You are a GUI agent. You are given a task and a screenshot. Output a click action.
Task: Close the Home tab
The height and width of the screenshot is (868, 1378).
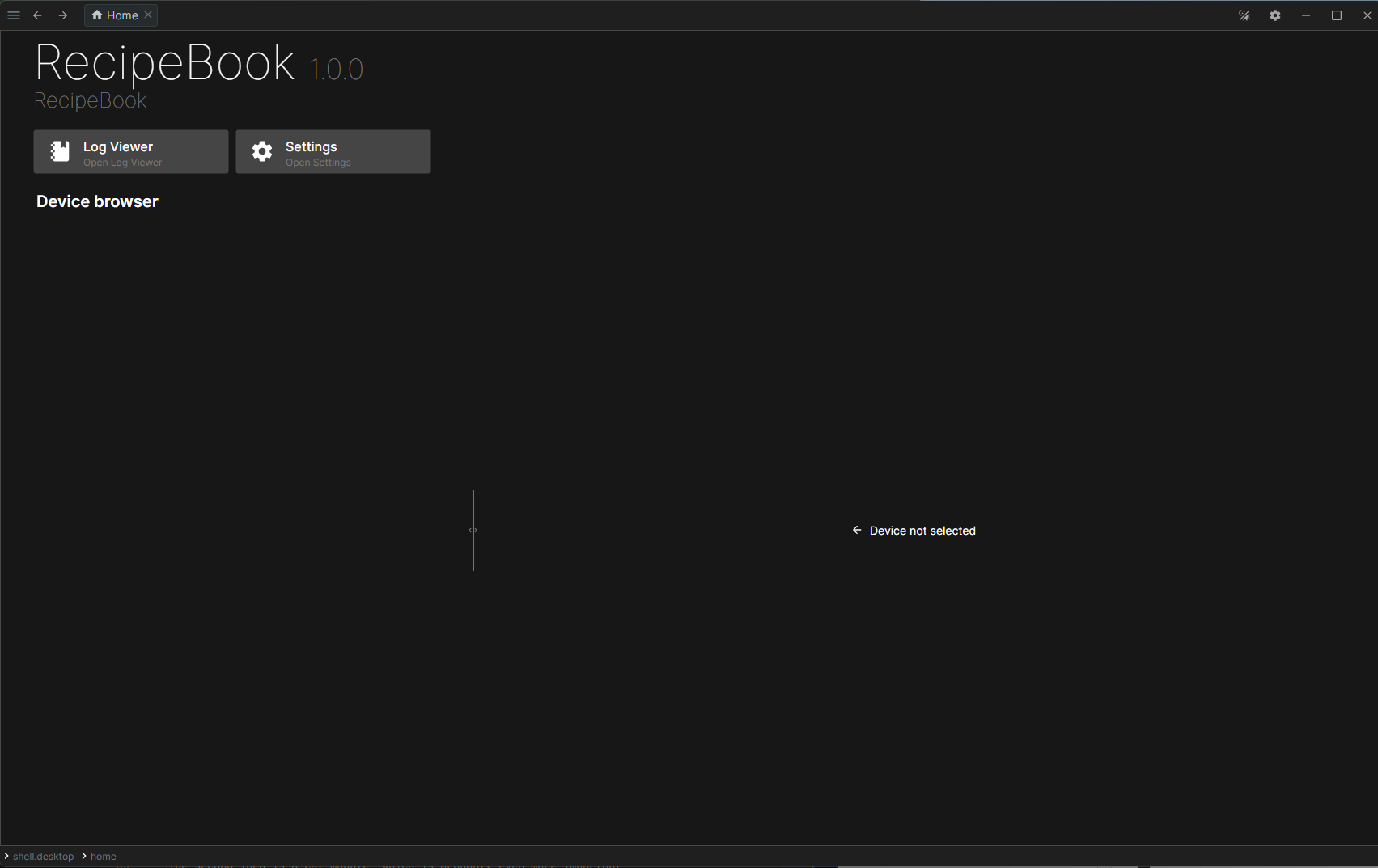pyautogui.click(x=148, y=15)
